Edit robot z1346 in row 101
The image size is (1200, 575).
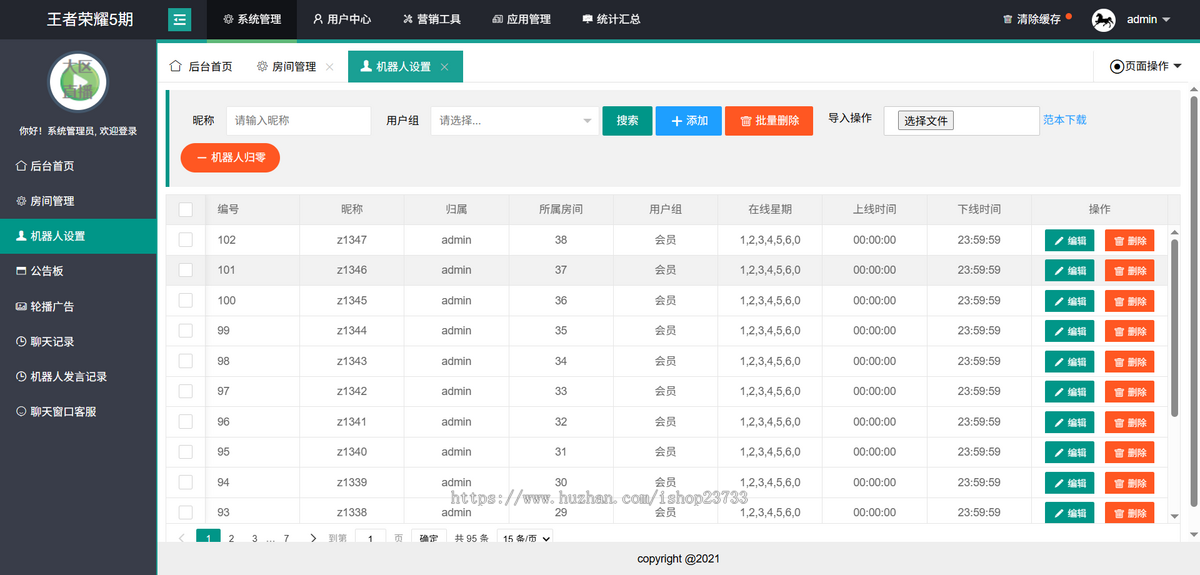coord(1069,271)
